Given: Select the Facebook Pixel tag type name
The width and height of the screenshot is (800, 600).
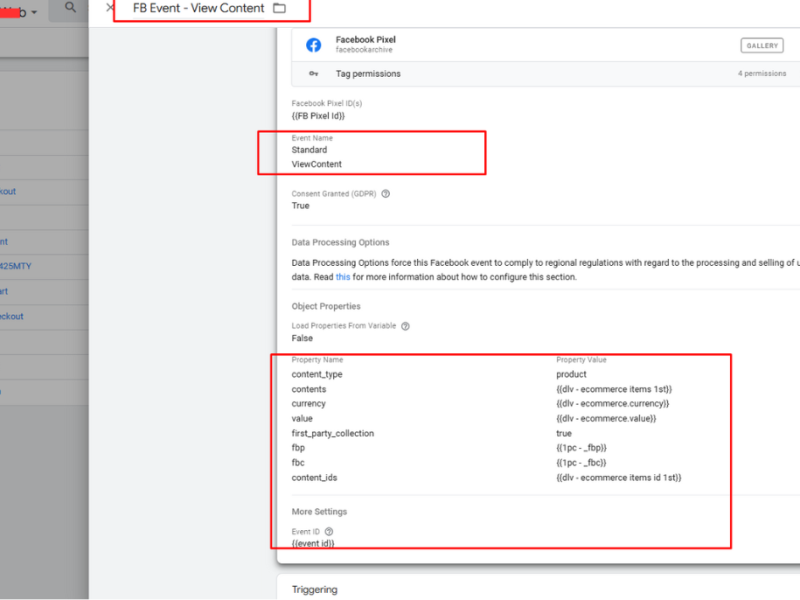Looking at the screenshot, I should click(365, 39).
